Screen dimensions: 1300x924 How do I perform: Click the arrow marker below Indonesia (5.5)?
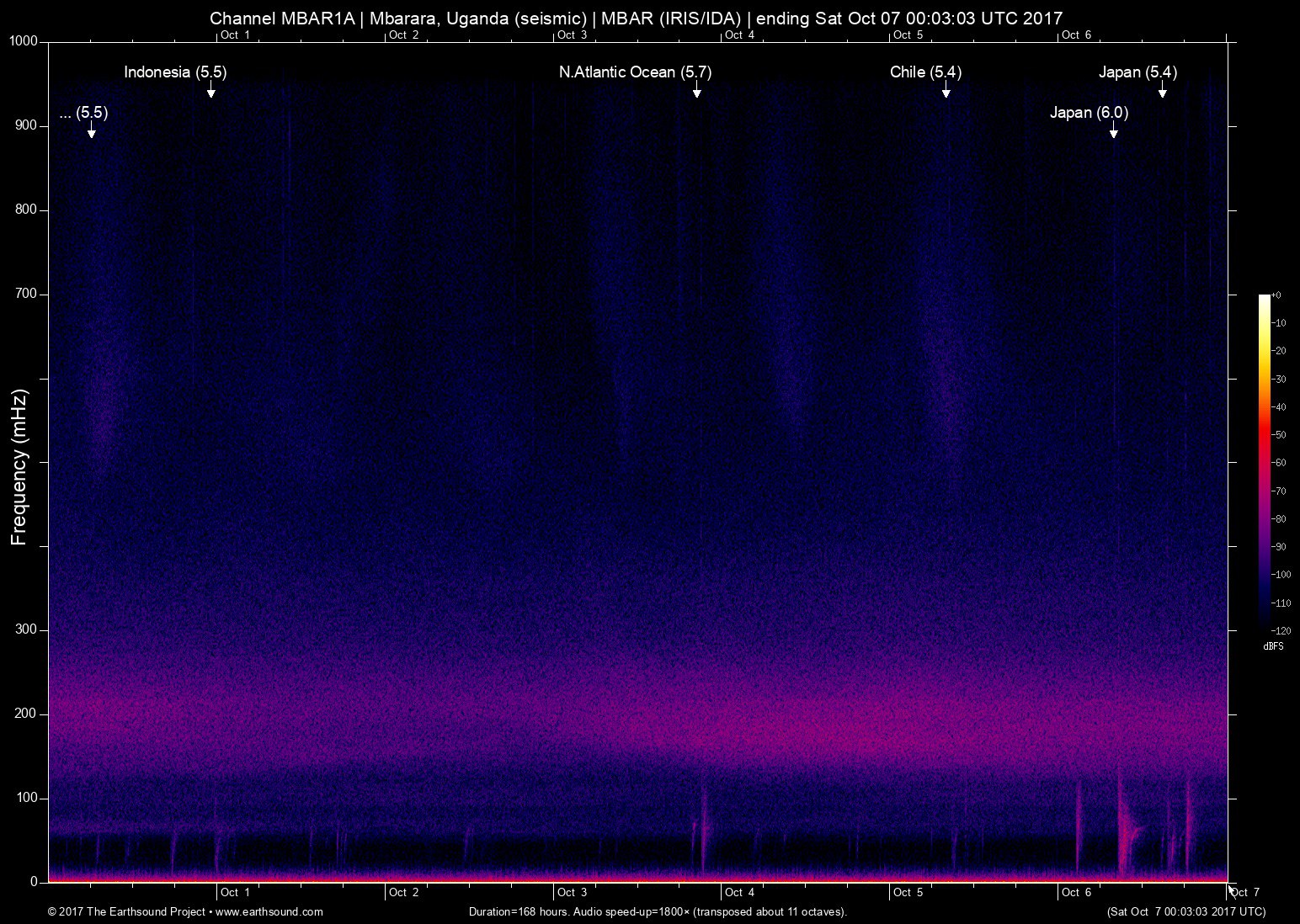point(210,93)
